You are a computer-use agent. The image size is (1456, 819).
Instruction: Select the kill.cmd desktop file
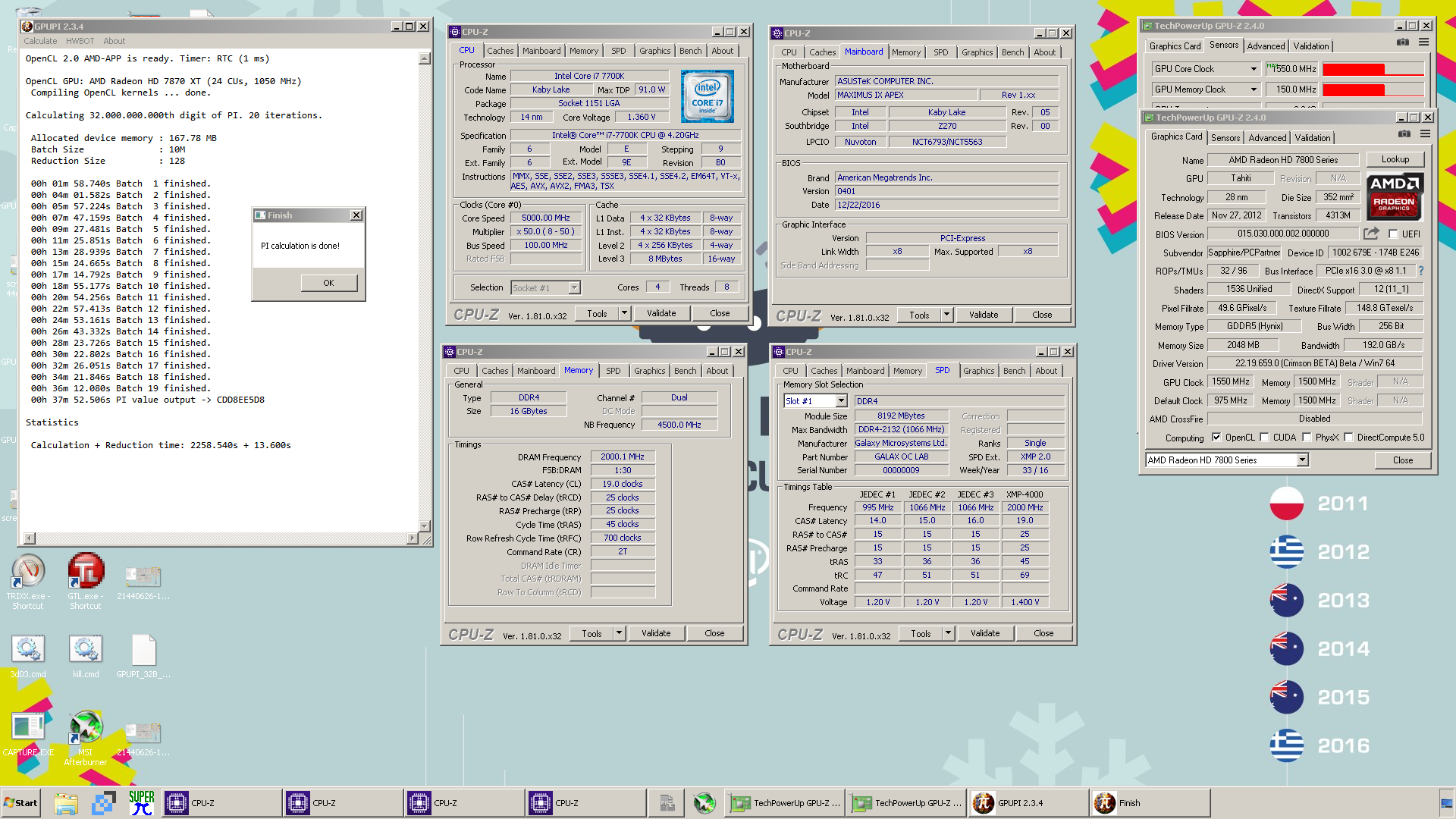point(86,657)
